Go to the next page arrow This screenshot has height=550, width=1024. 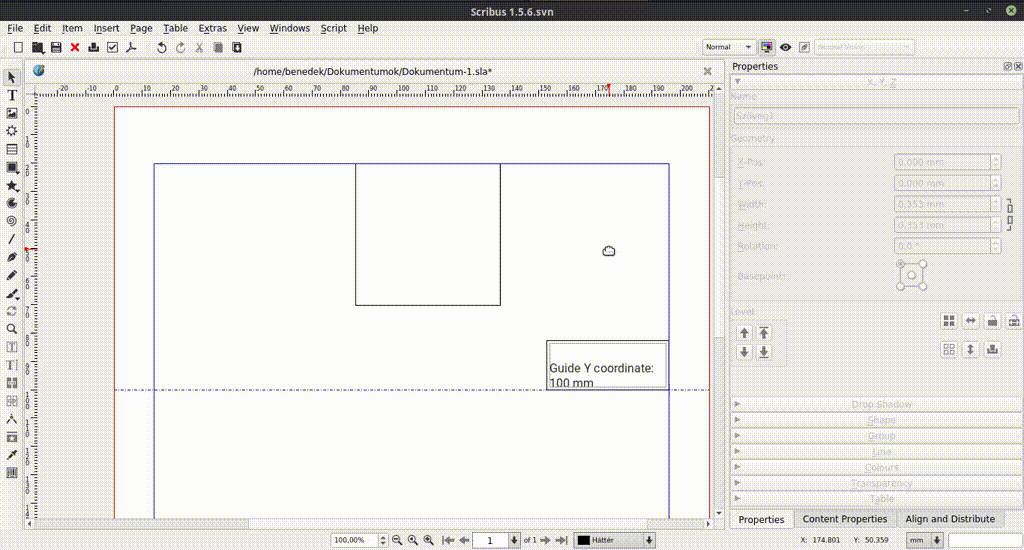point(545,540)
